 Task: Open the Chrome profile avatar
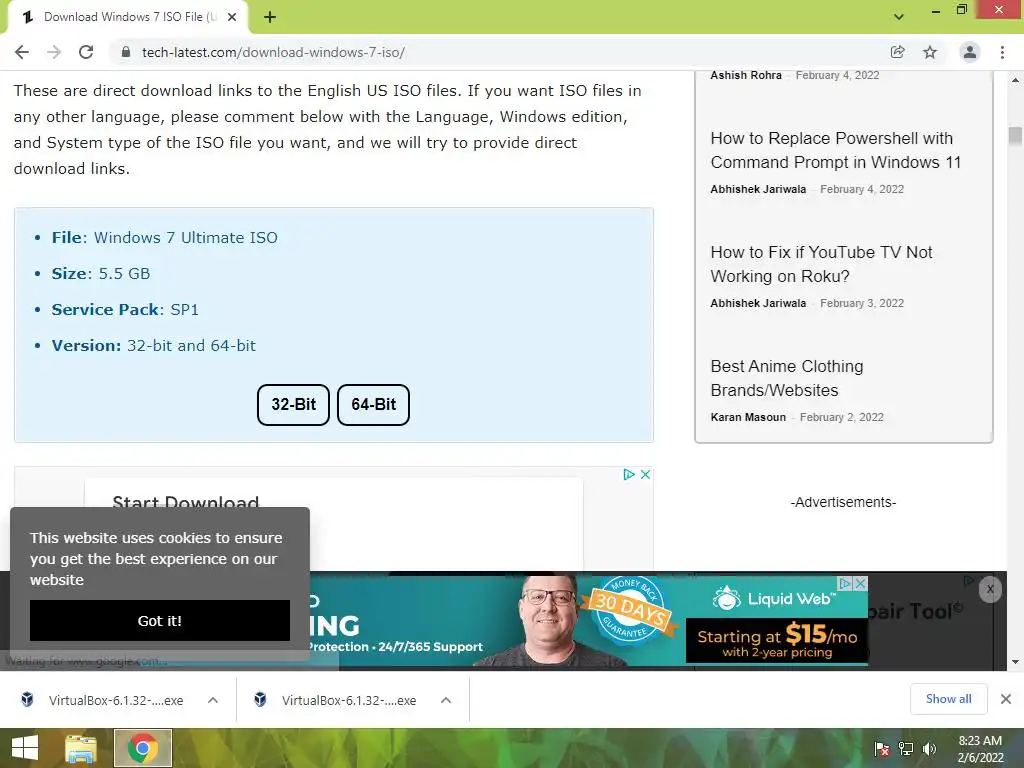(970, 52)
